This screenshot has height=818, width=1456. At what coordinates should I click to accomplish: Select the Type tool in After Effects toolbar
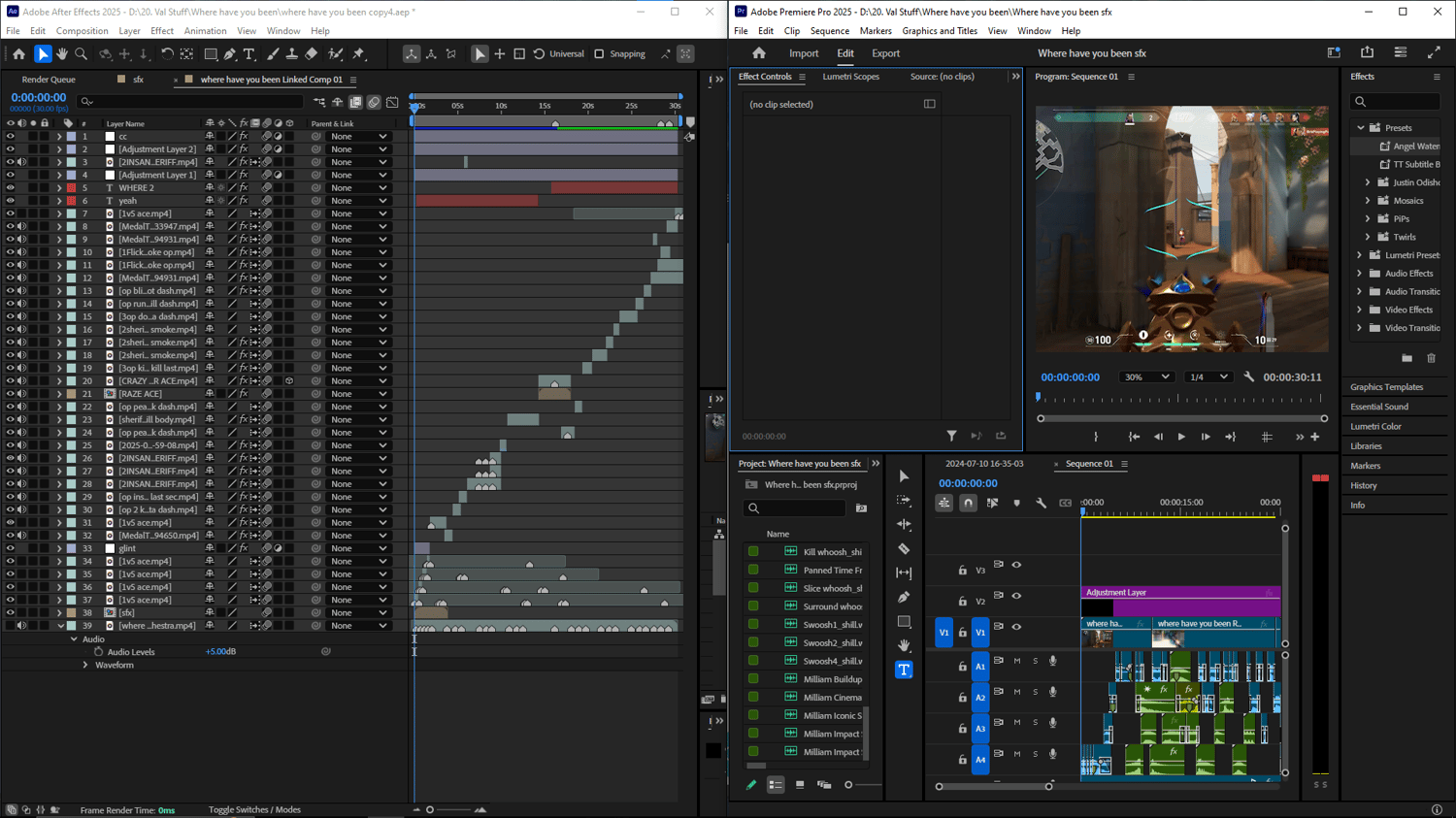249,54
